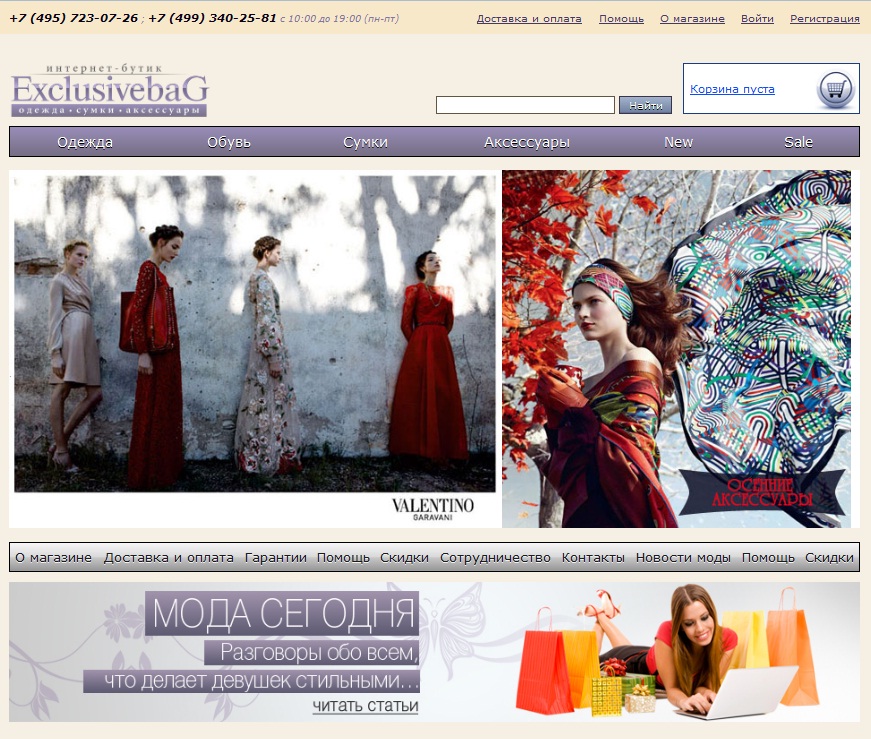Image resolution: width=871 pixels, height=739 pixels.
Task: Open the Обувь category
Action: 229,142
